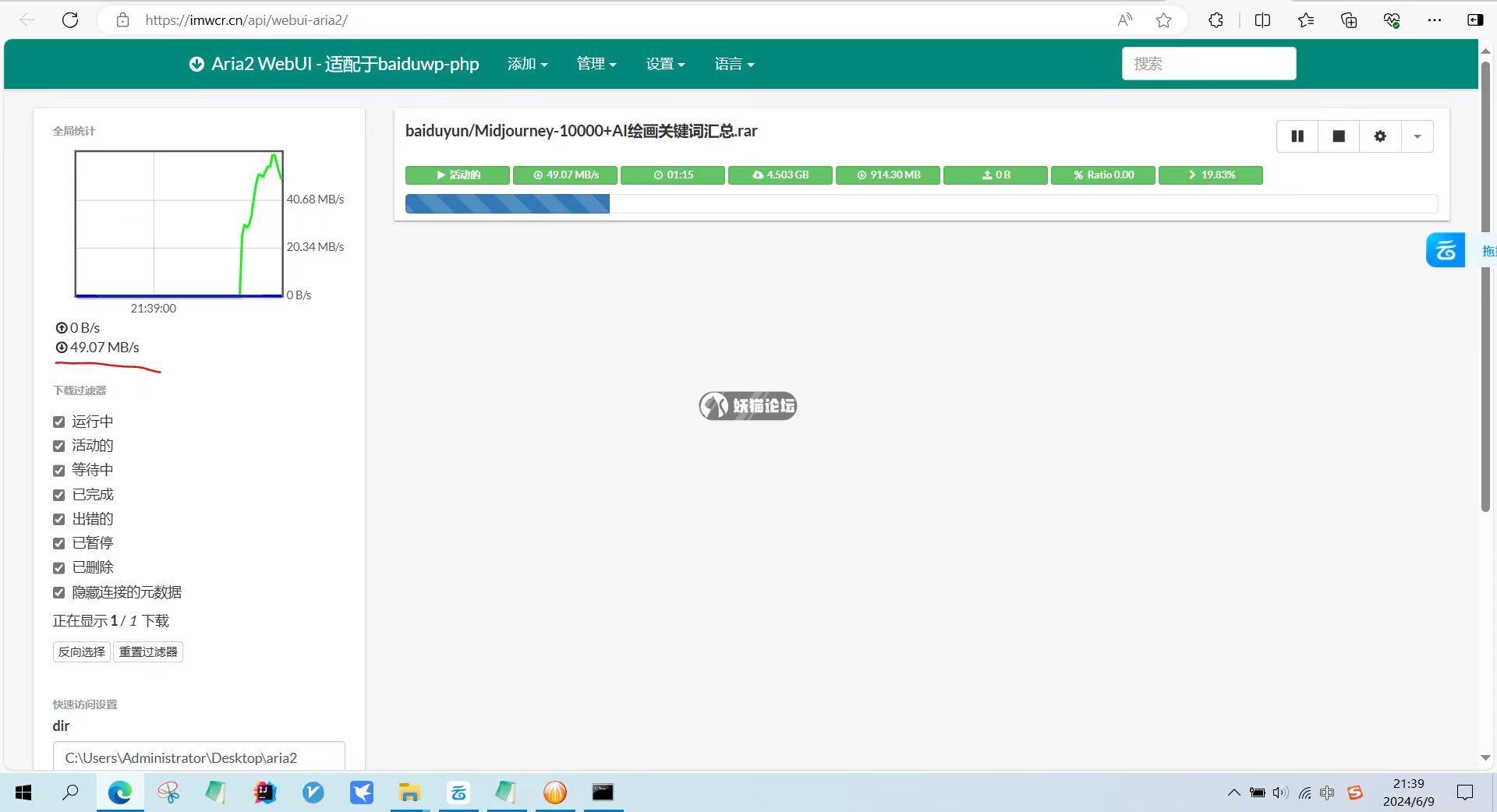1497x812 pixels.
Task: Uncheck the 已删除 filter
Action: pyautogui.click(x=58, y=567)
